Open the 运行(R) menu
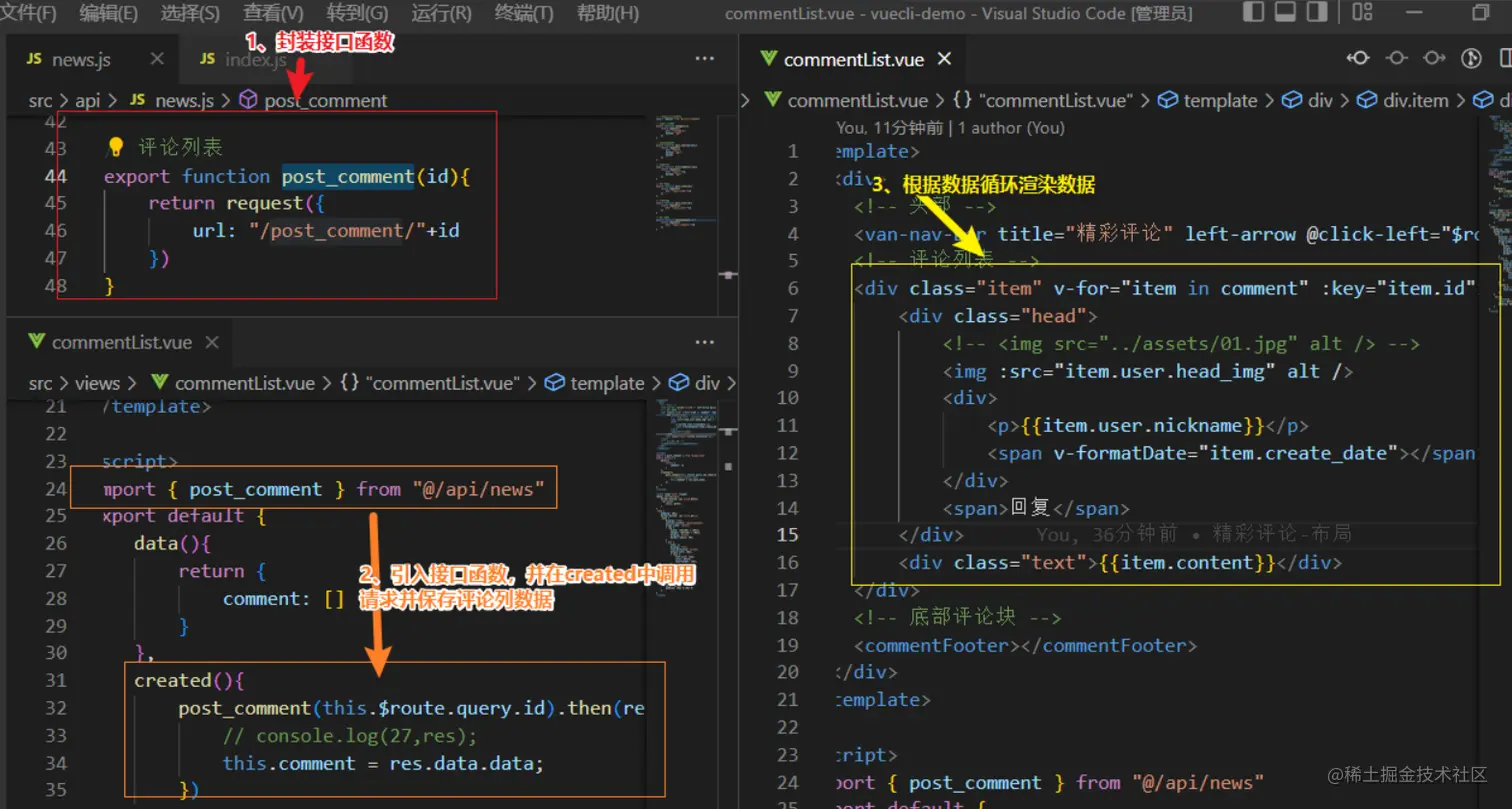Image resolution: width=1512 pixels, height=809 pixels. coord(441,13)
